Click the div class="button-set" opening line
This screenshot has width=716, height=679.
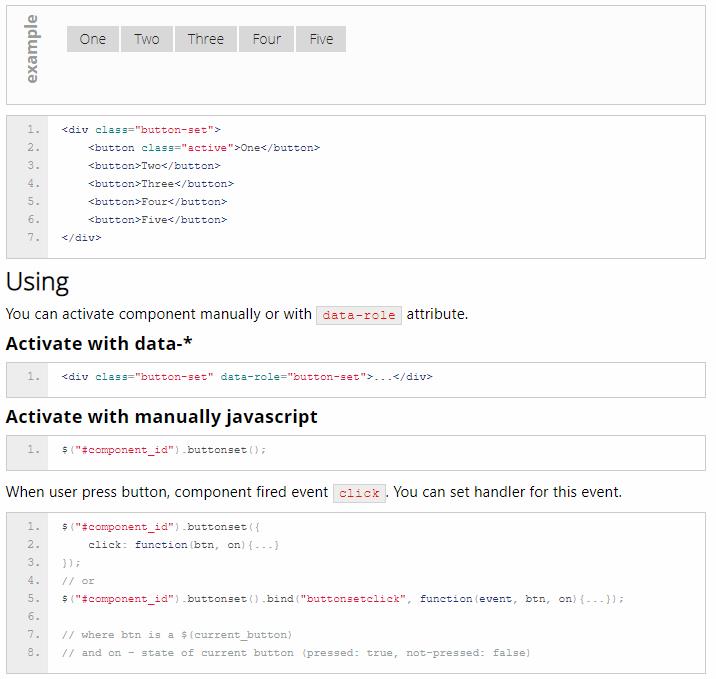tap(141, 130)
